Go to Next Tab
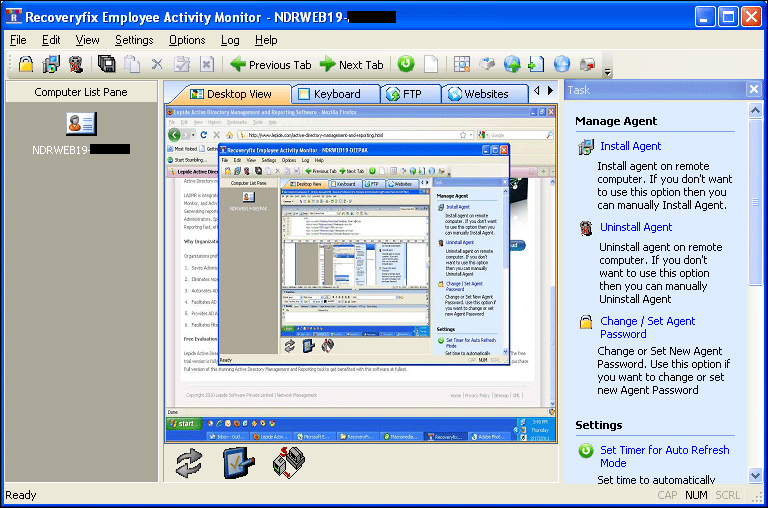The width and height of the screenshot is (768, 508). [x=351, y=65]
